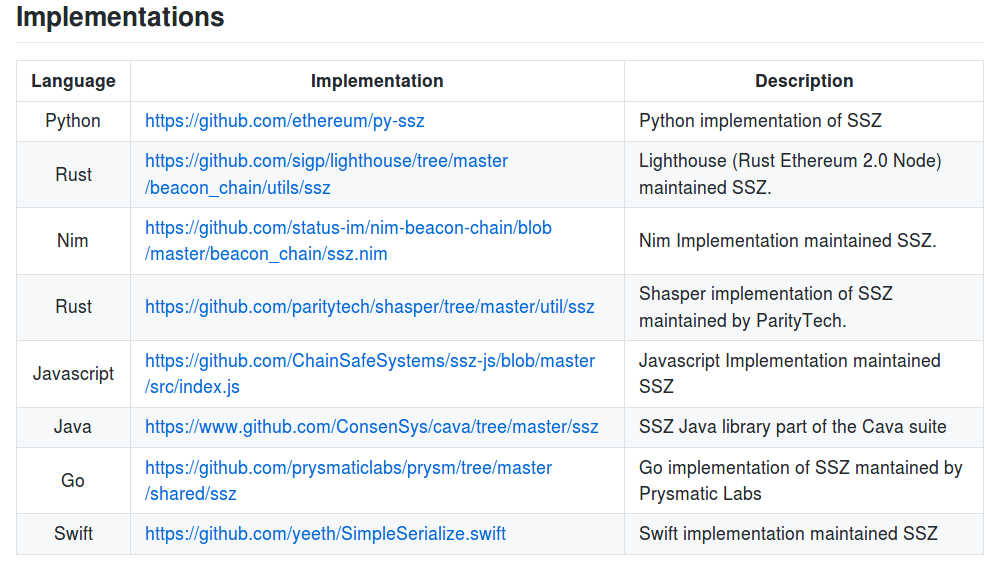Click the Implementations heading
The width and height of the screenshot is (1001, 564).
[x=120, y=18]
